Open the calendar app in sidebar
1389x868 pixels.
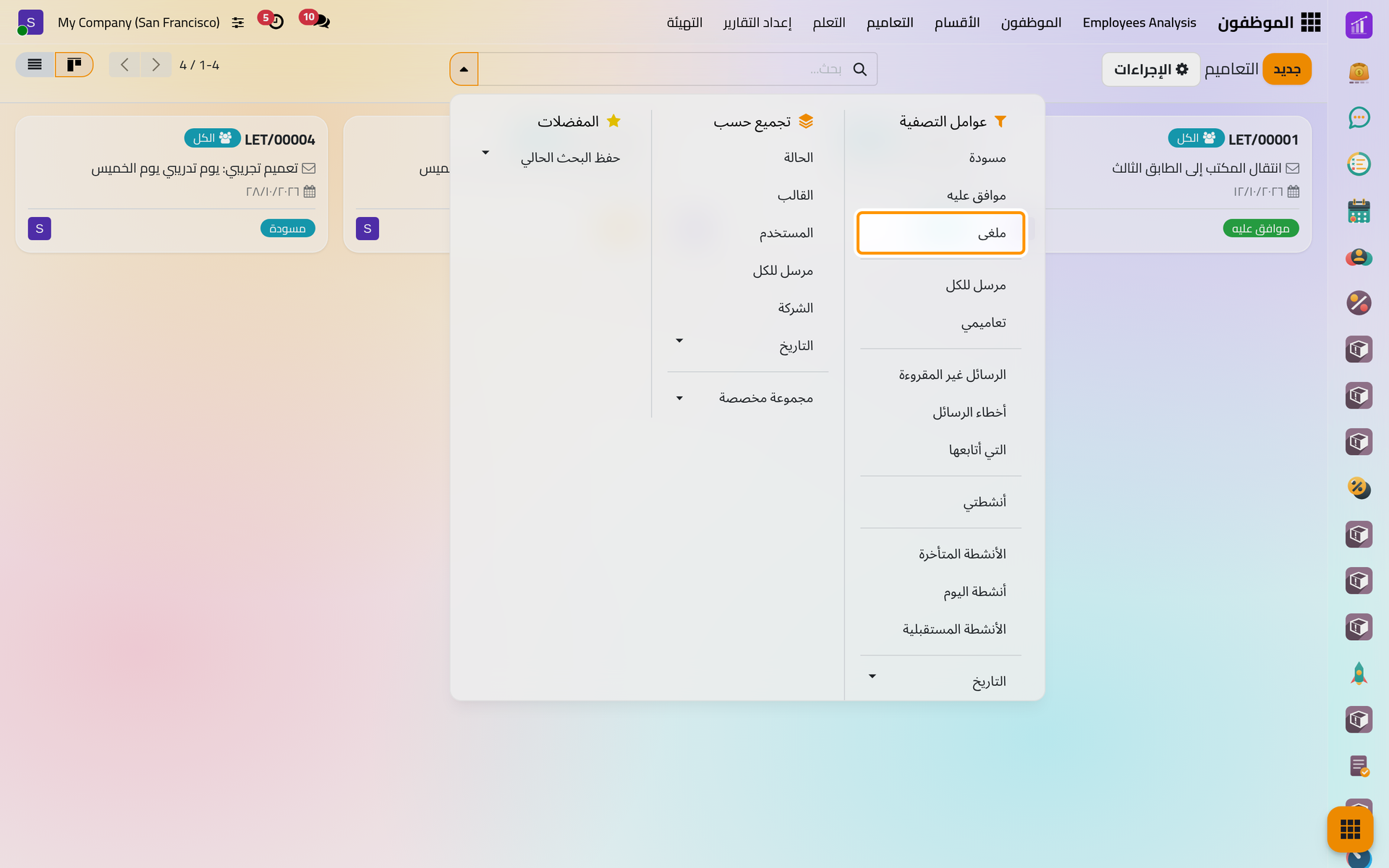(x=1359, y=210)
